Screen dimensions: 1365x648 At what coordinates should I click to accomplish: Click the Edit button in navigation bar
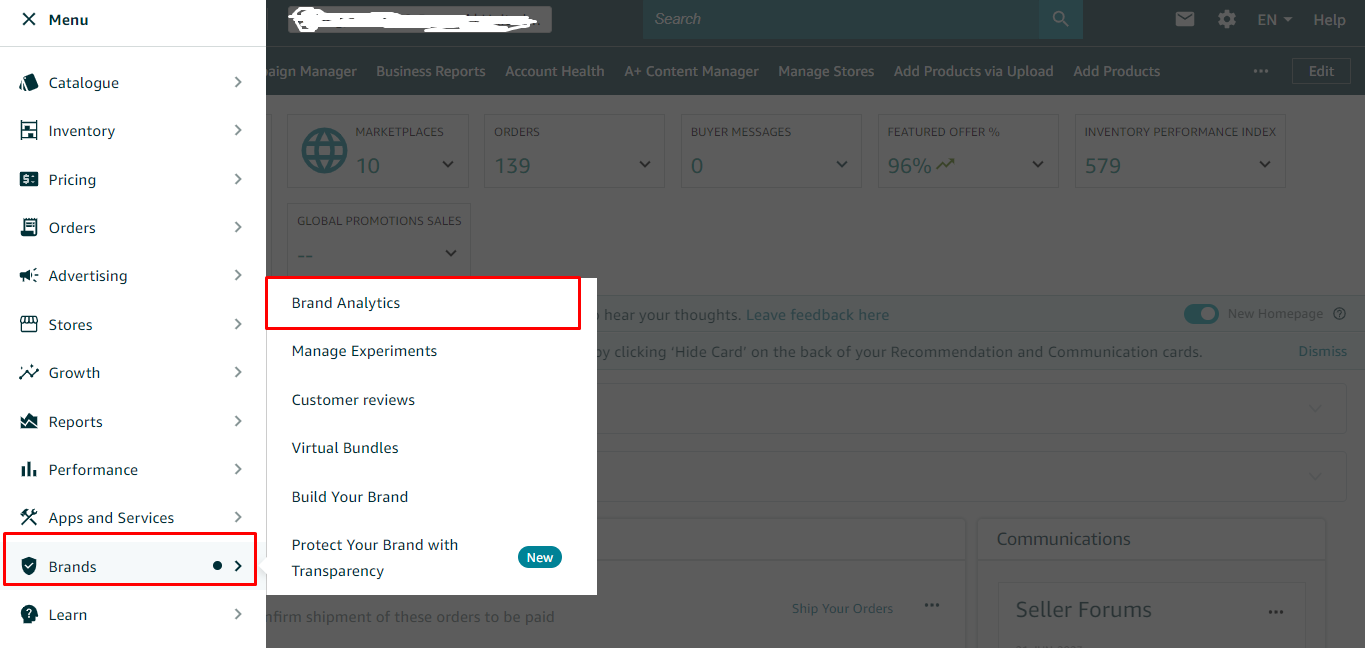click(x=1321, y=71)
